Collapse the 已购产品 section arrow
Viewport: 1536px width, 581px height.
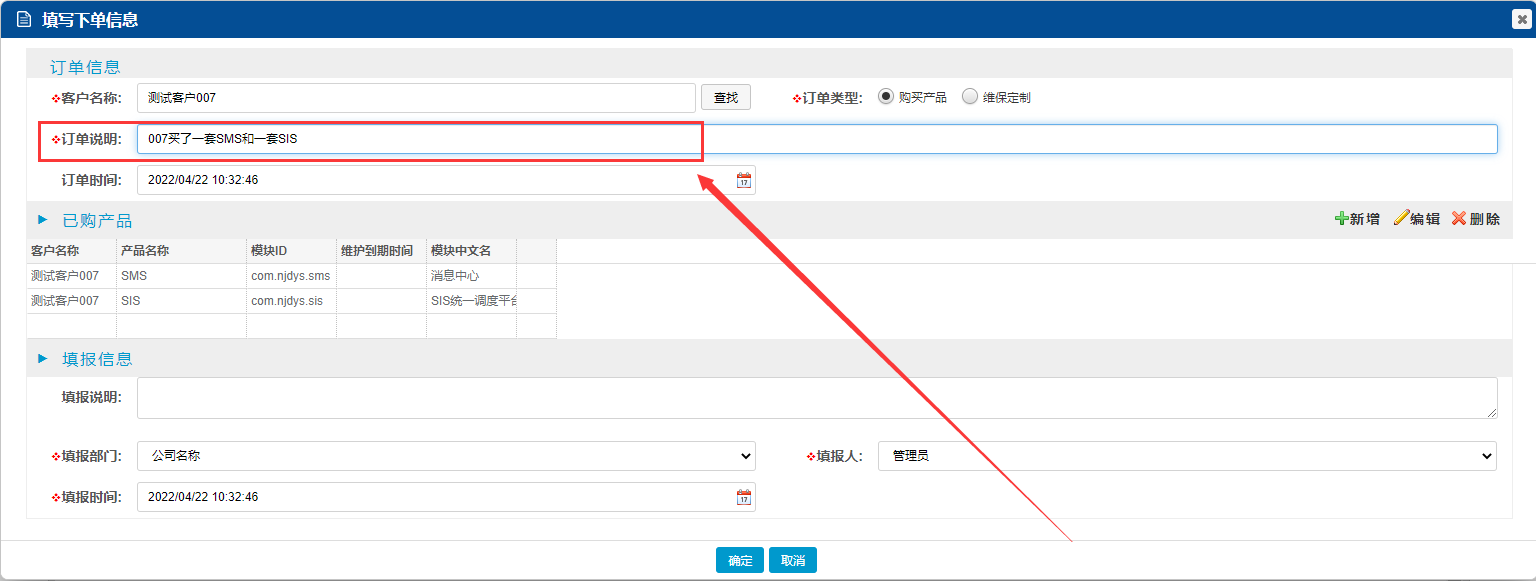click(x=42, y=220)
